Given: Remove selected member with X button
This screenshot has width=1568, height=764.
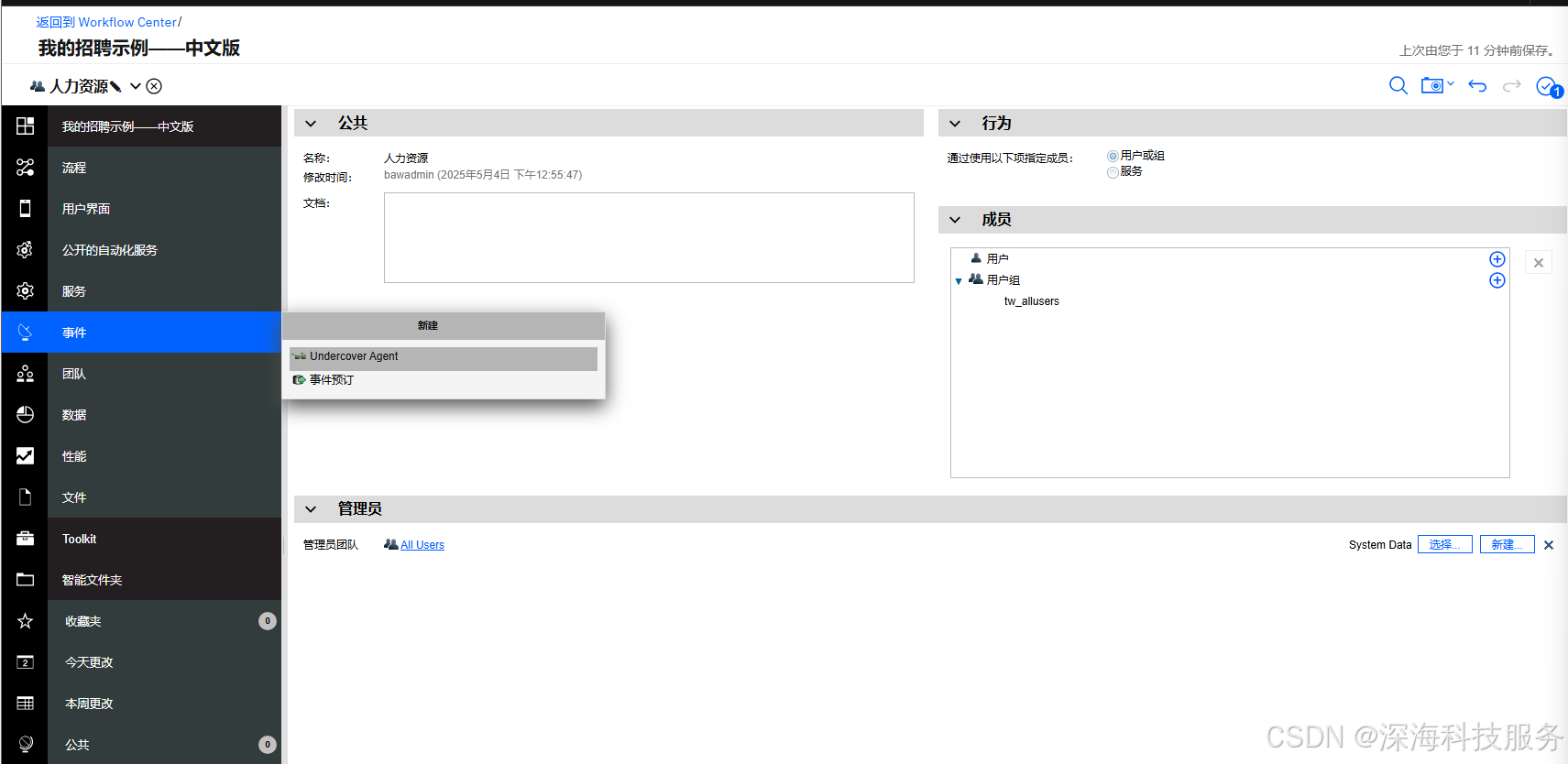Looking at the screenshot, I should coord(1538,263).
